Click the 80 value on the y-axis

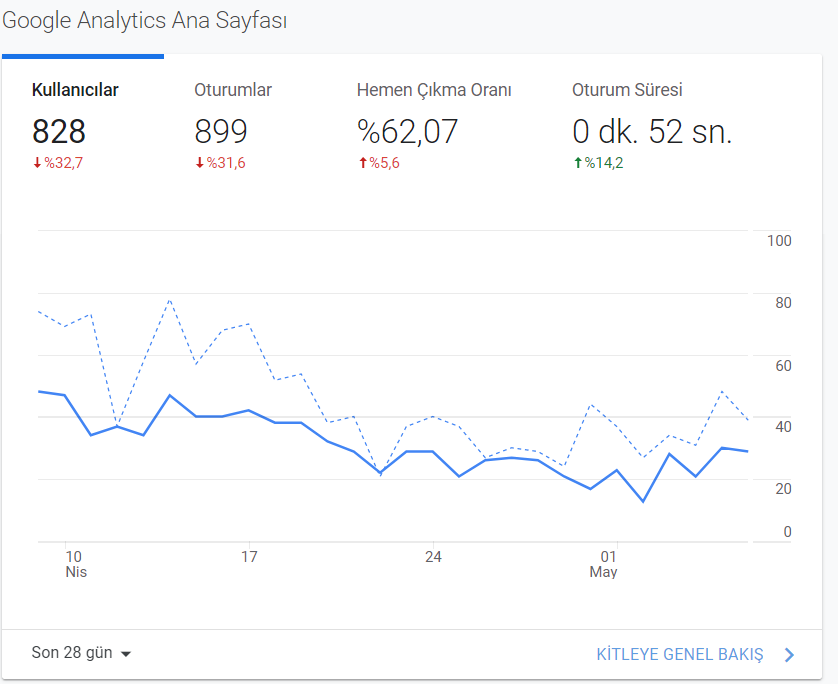point(783,303)
